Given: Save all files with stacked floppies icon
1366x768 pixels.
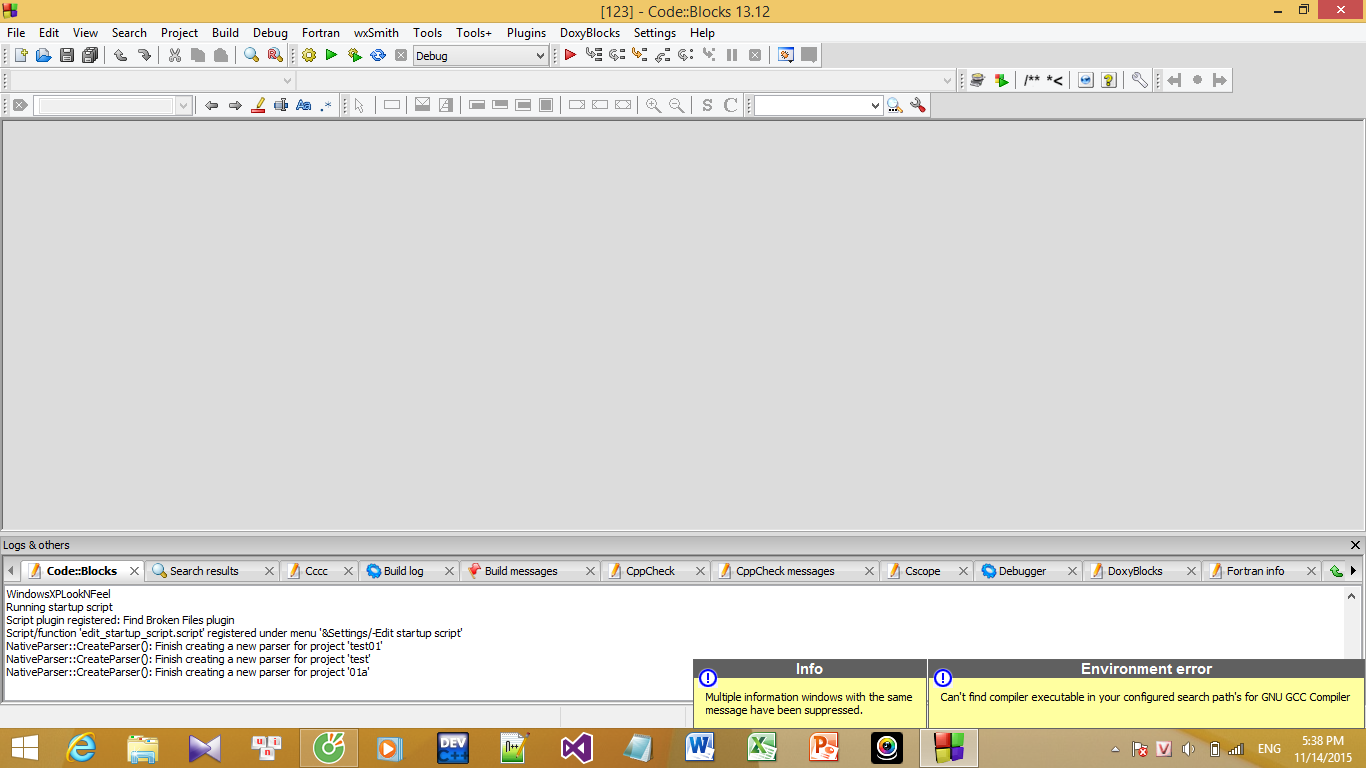Looking at the screenshot, I should pos(90,55).
